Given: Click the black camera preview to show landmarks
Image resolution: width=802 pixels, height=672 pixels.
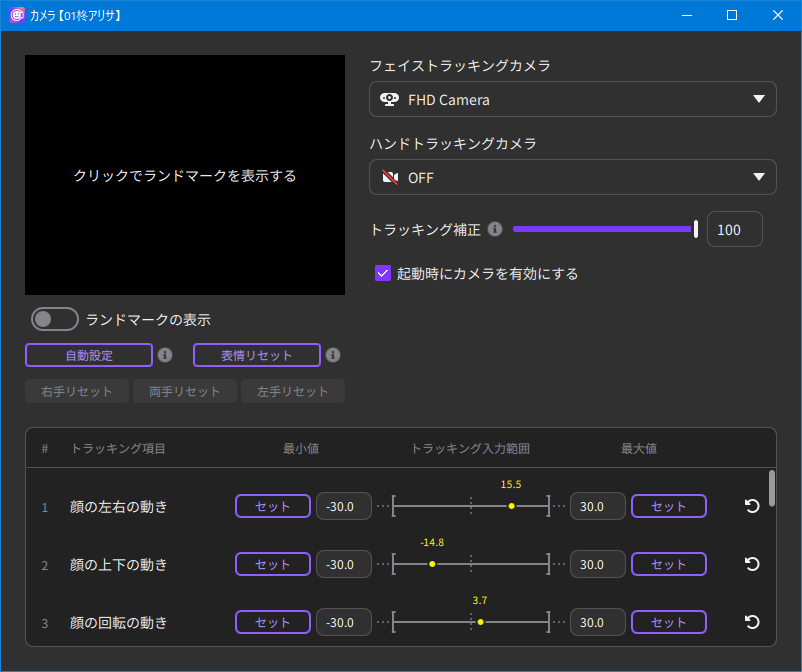Looking at the screenshot, I should click(185, 175).
